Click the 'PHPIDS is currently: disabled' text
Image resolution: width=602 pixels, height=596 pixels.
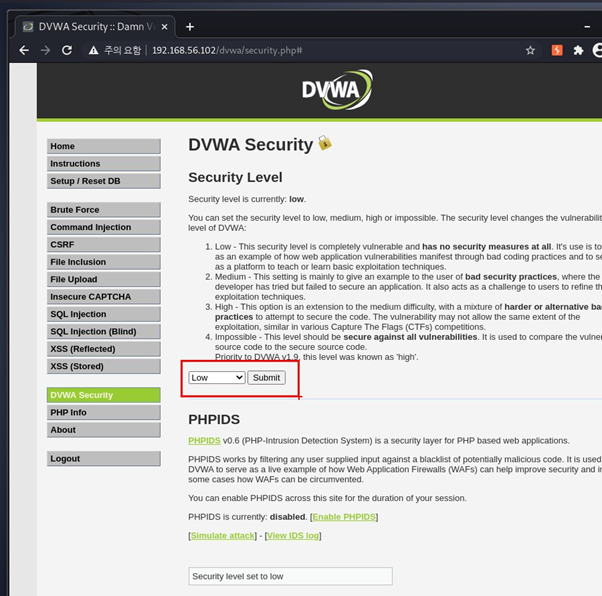point(247,517)
